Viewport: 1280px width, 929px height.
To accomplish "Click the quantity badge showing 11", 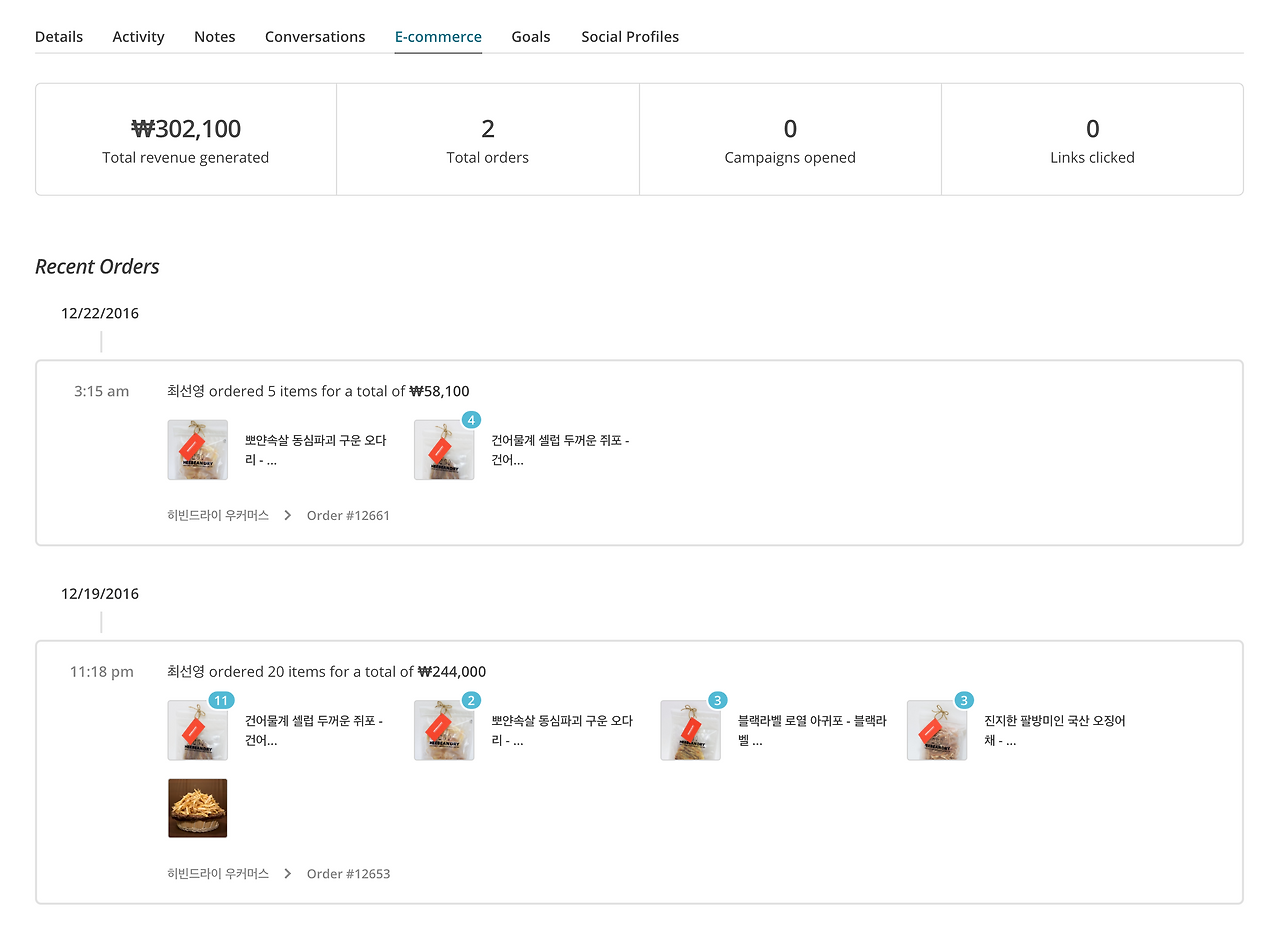I will (221, 700).
